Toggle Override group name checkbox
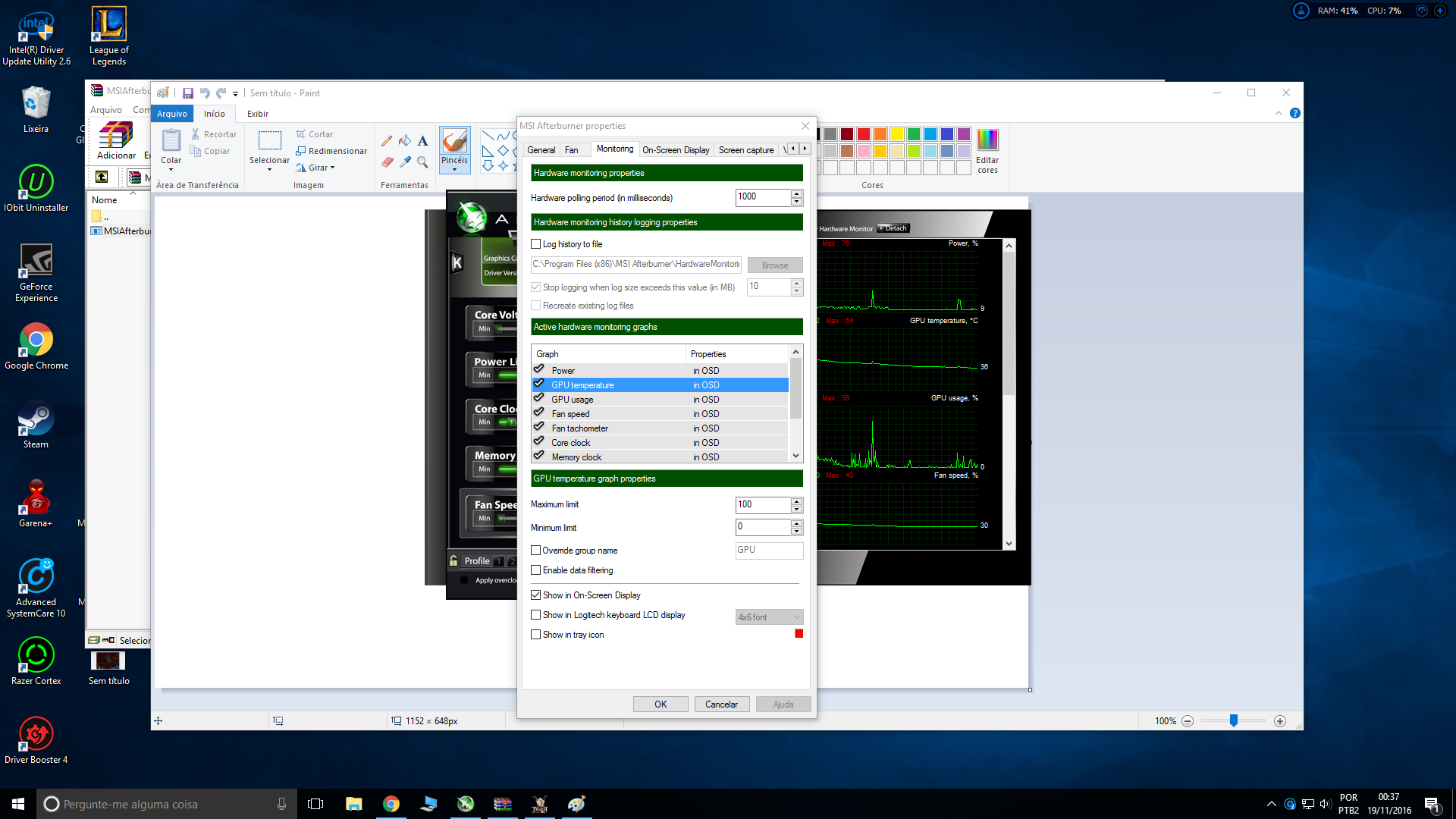1456x819 pixels. pyautogui.click(x=536, y=551)
